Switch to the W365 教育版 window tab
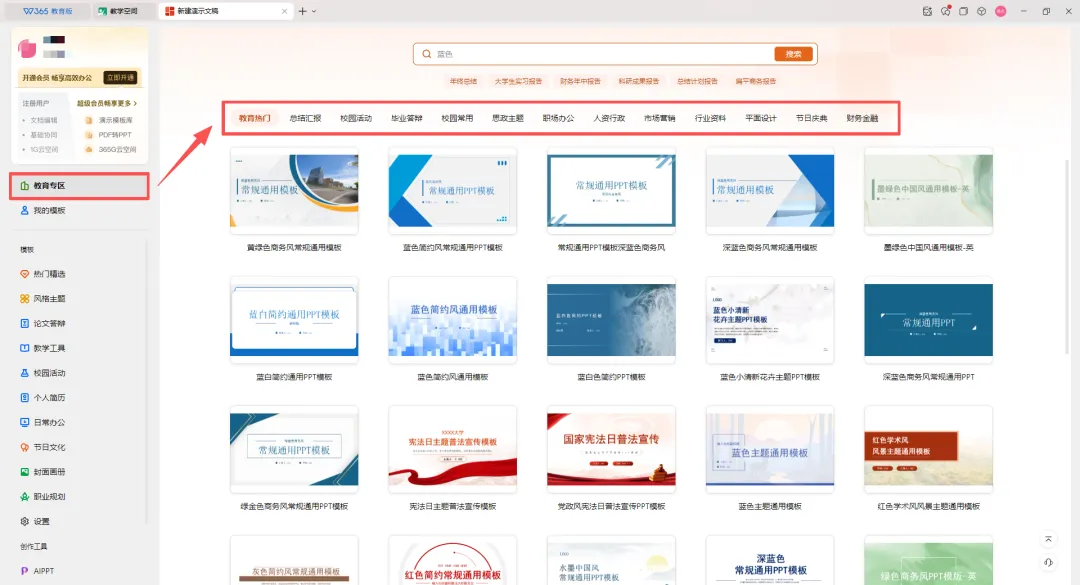The width and height of the screenshot is (1080, 585). (48, 11)
